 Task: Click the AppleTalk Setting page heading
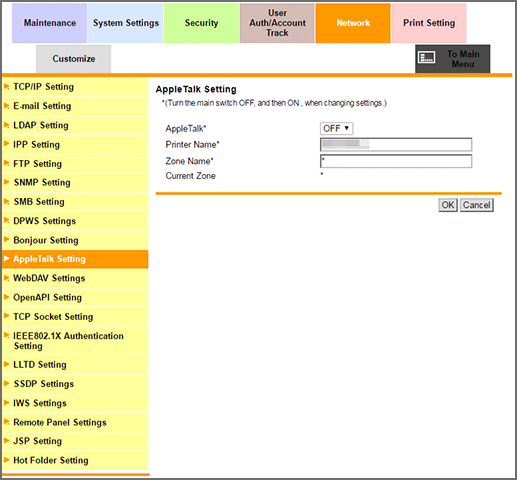(x=196, y=89)
